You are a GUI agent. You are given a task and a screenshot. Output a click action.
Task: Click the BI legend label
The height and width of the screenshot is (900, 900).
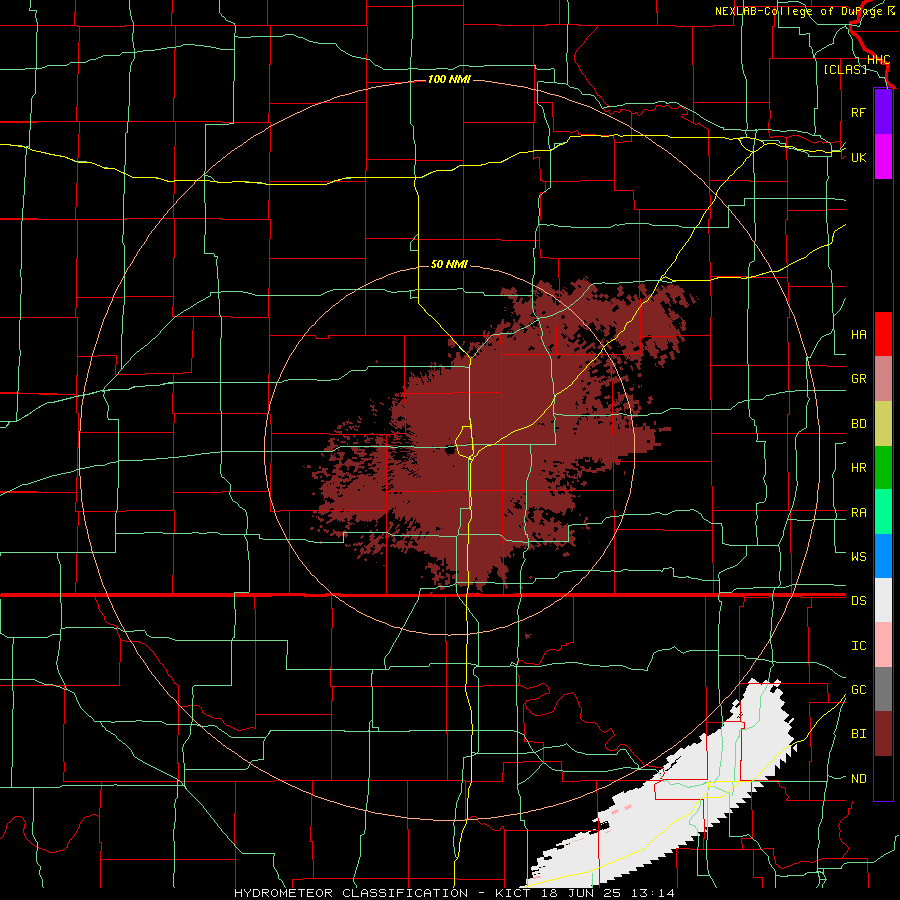[858, 734]
